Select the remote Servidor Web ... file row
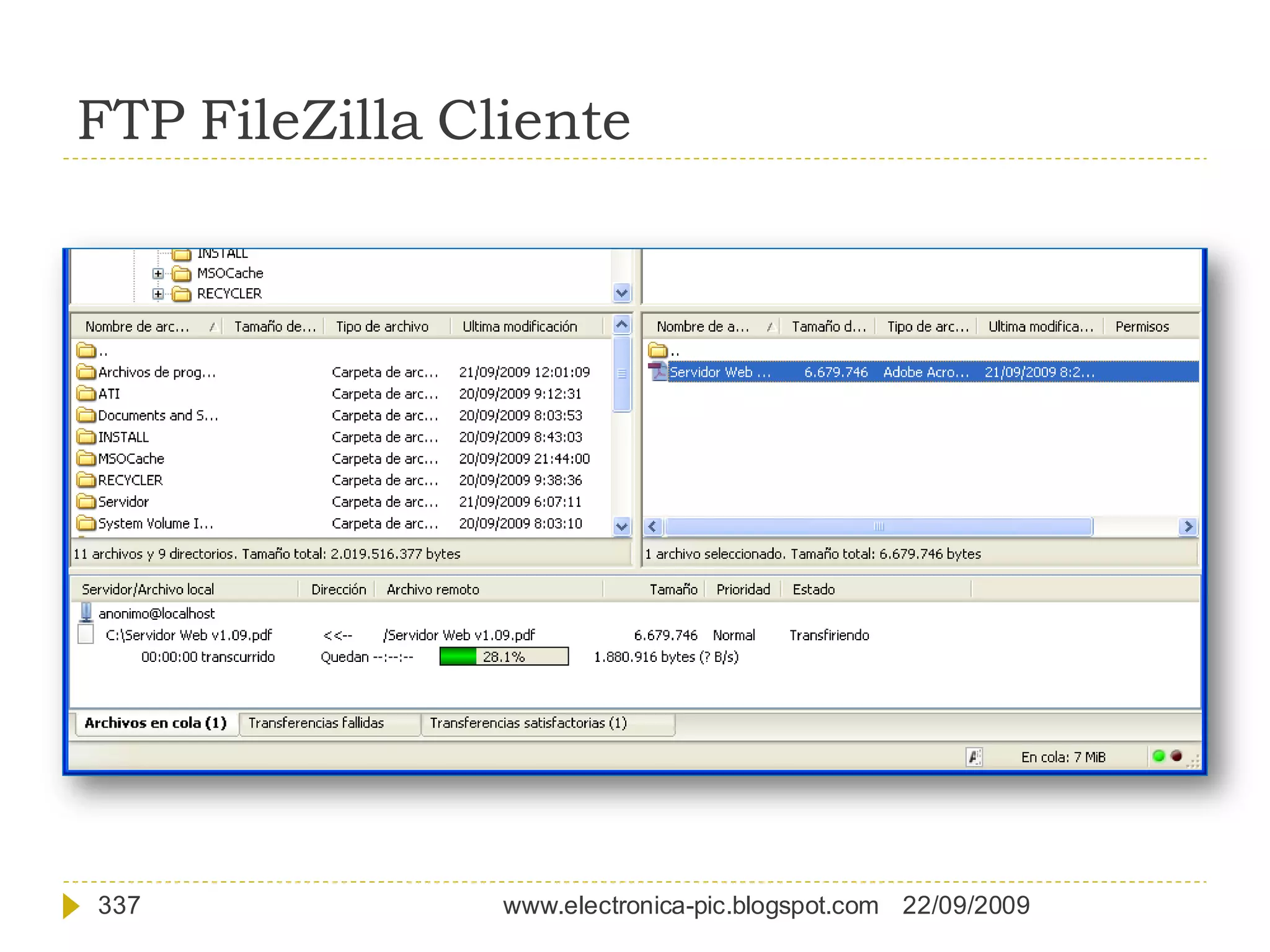Viewport: 1270px width, 952px height. 923,372
